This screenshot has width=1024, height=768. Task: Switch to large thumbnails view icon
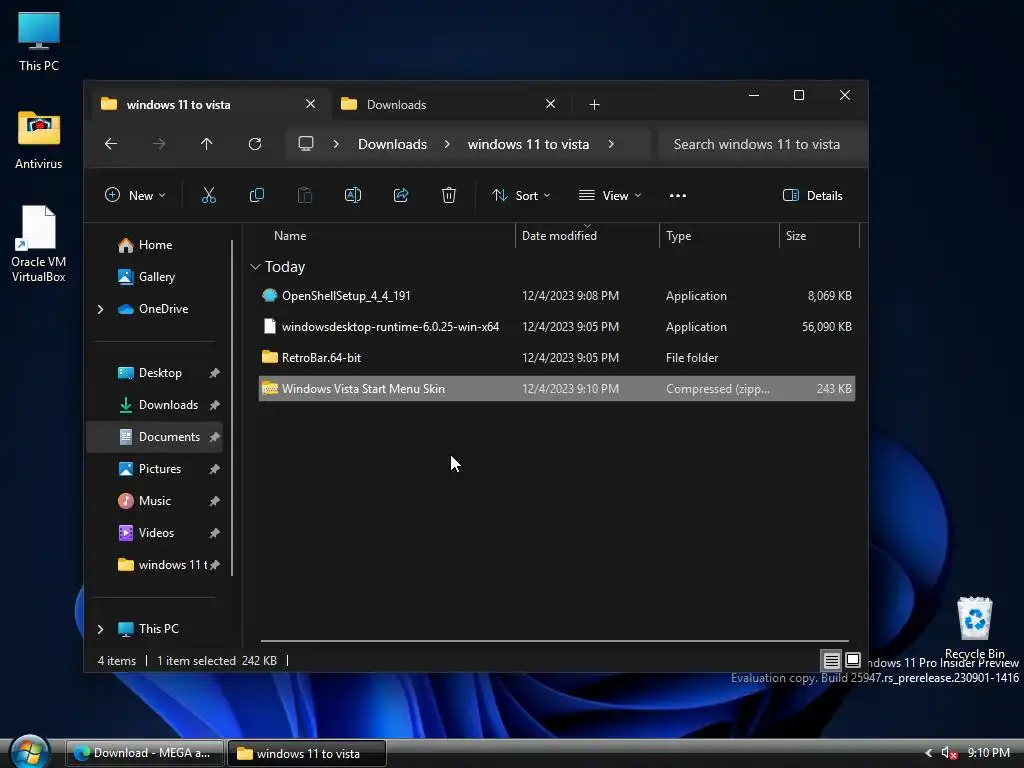[853, 660]
